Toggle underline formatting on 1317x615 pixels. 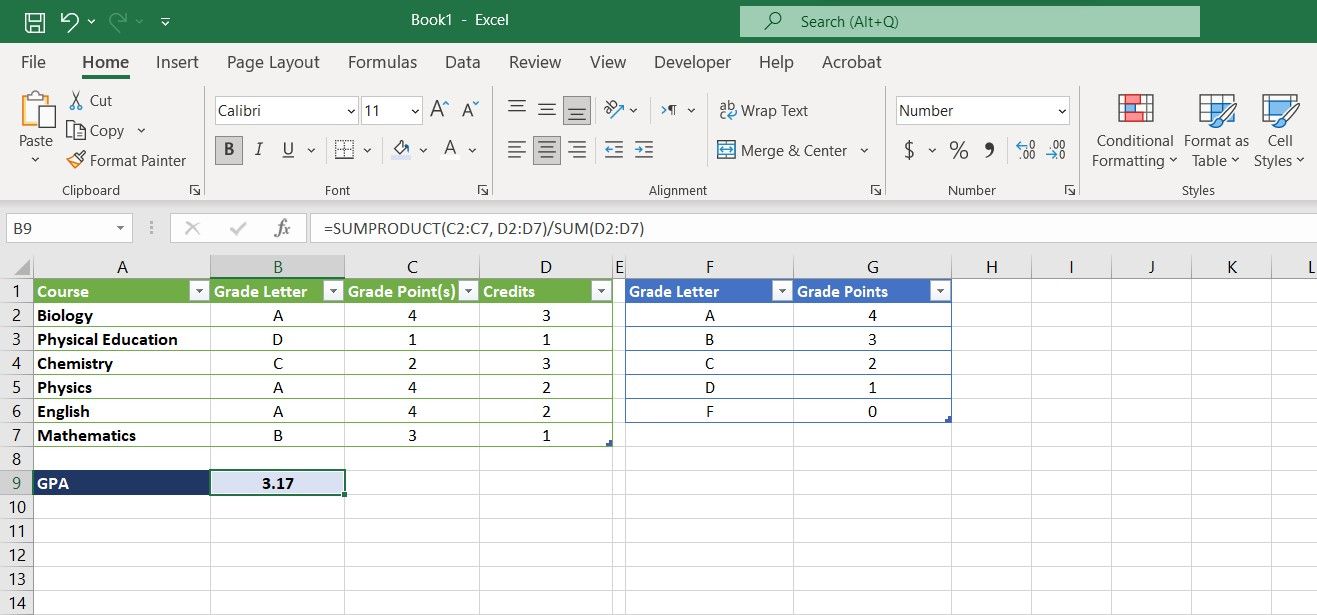click(287, 149)
